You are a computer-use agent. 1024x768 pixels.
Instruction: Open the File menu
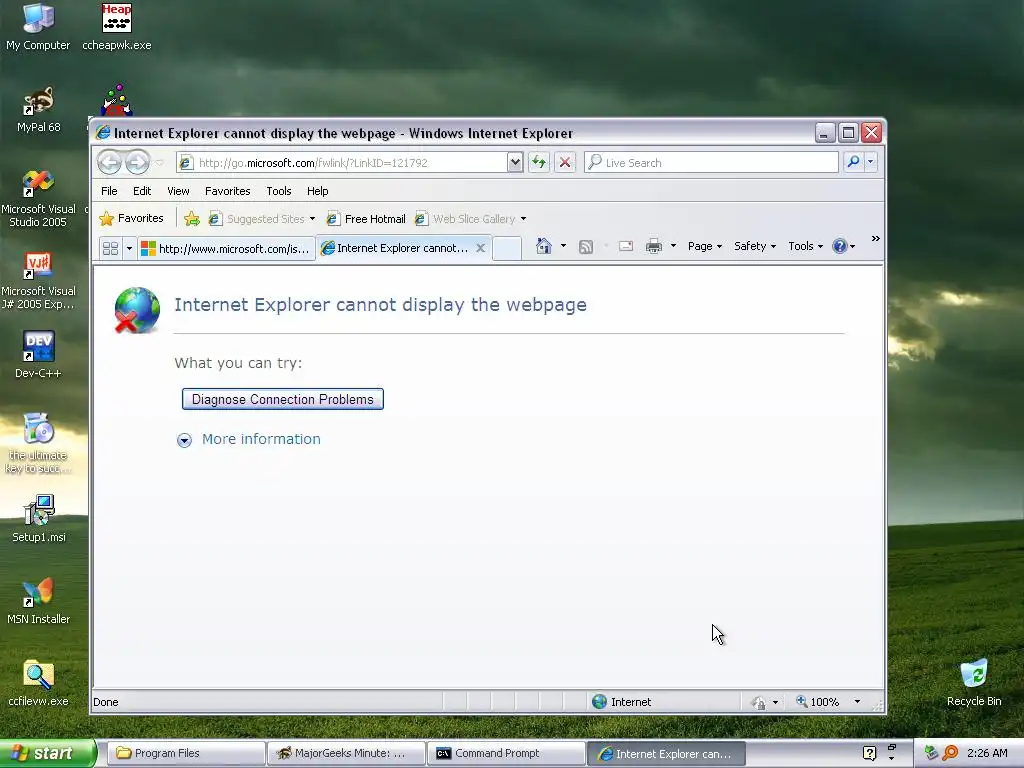click(x=109, y=191)
